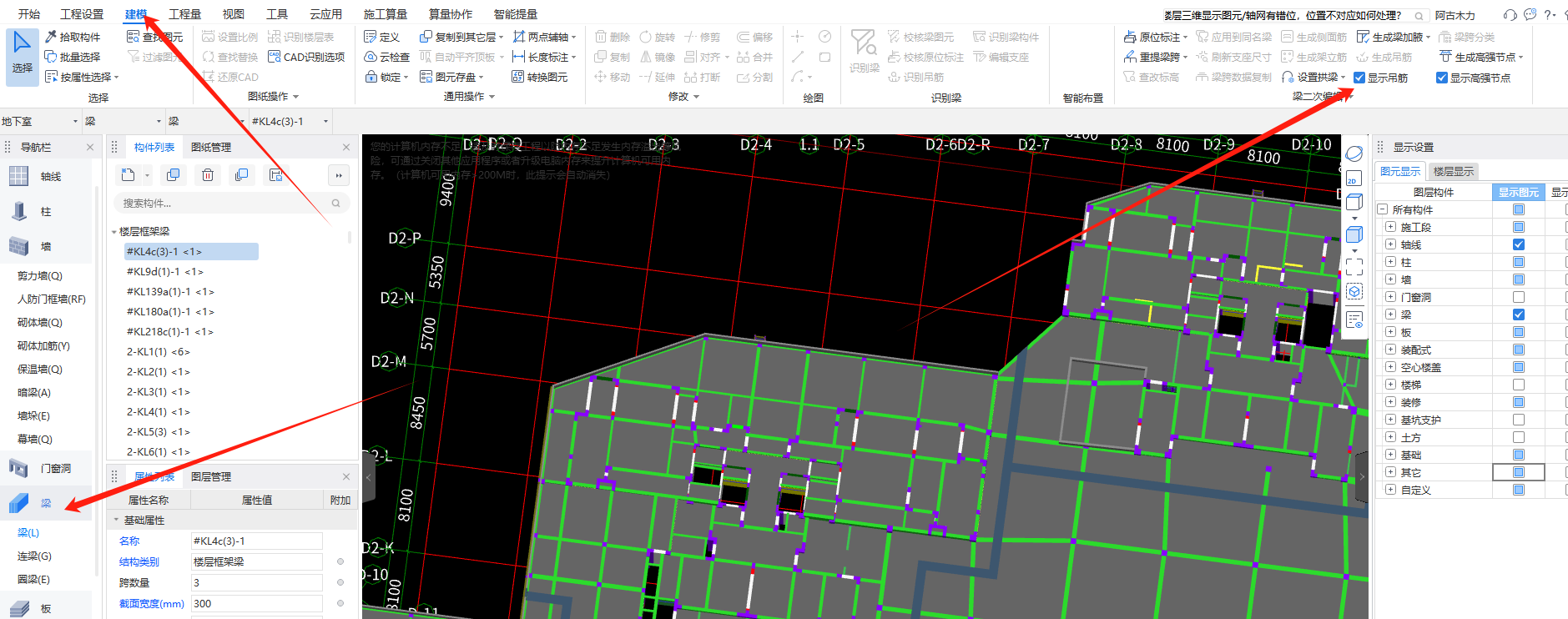Click the 批量选择 batch select tool

click(73, 57)
